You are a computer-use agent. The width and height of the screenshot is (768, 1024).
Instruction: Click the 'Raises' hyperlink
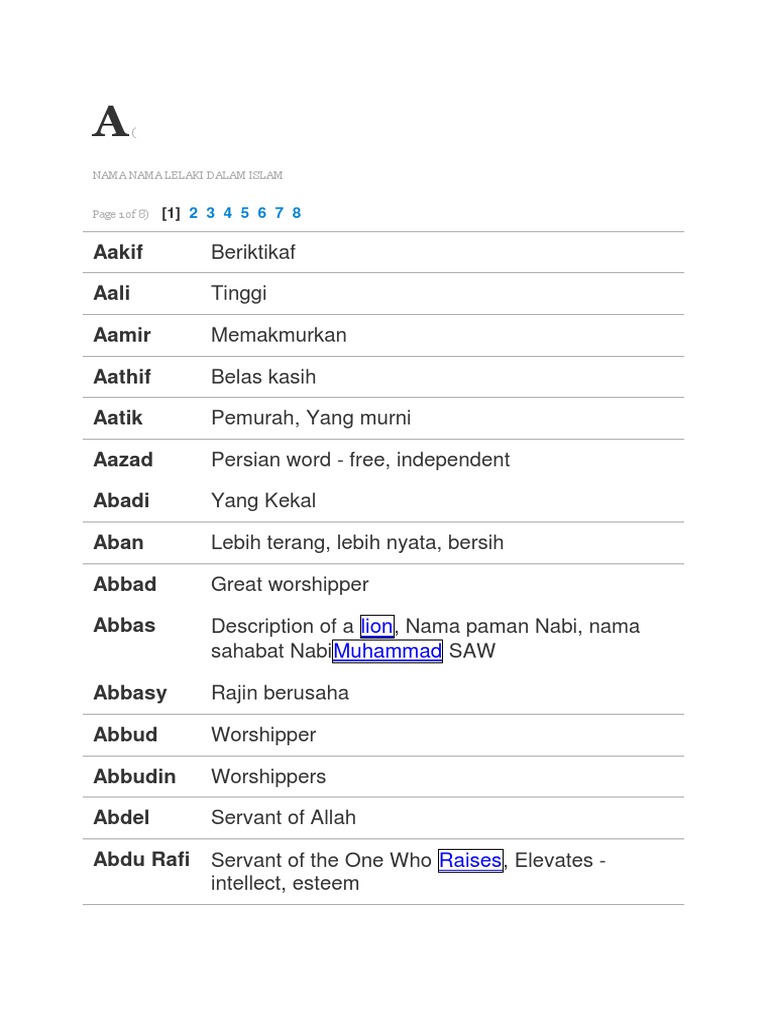pos(470,860)
